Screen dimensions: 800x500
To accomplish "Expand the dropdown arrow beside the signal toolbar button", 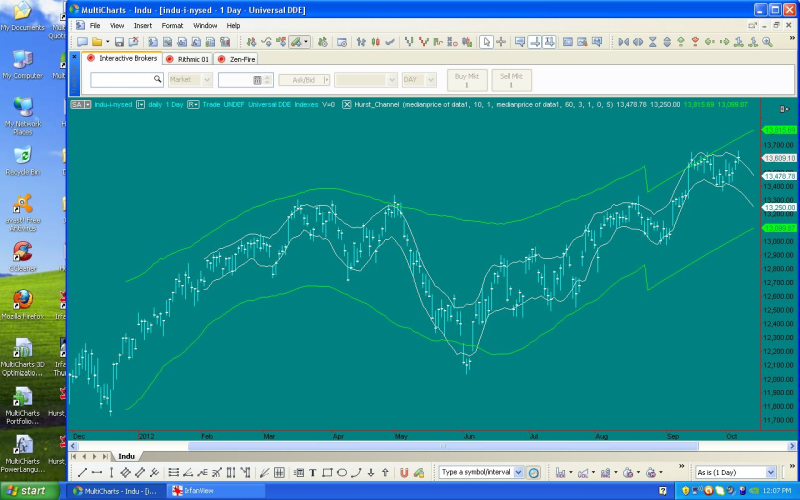I will point(306,42).
